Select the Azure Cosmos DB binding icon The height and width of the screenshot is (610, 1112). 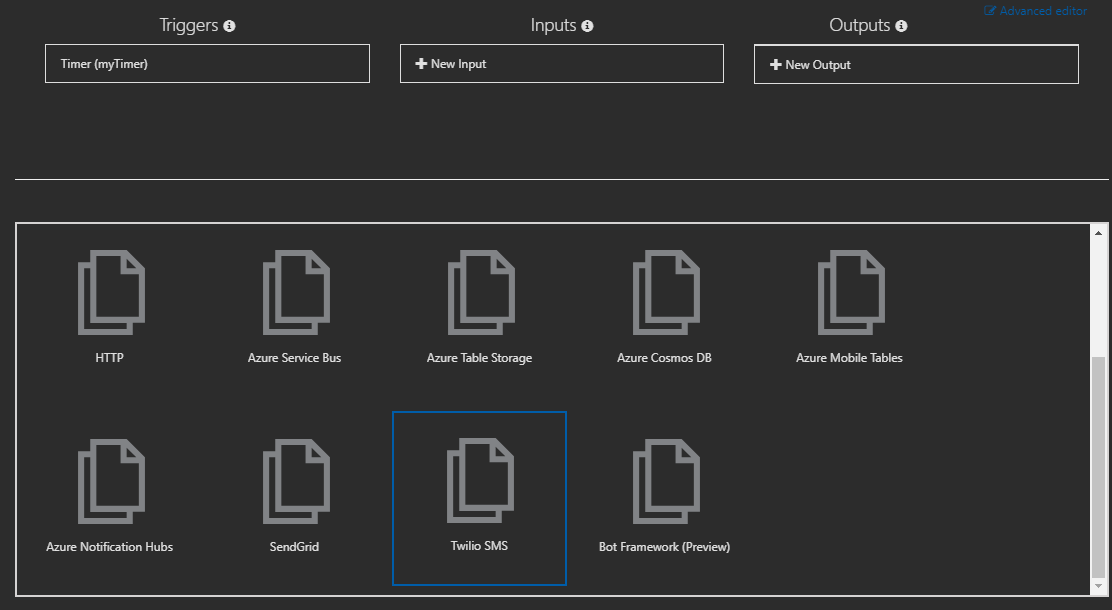(x=667, y=292)
